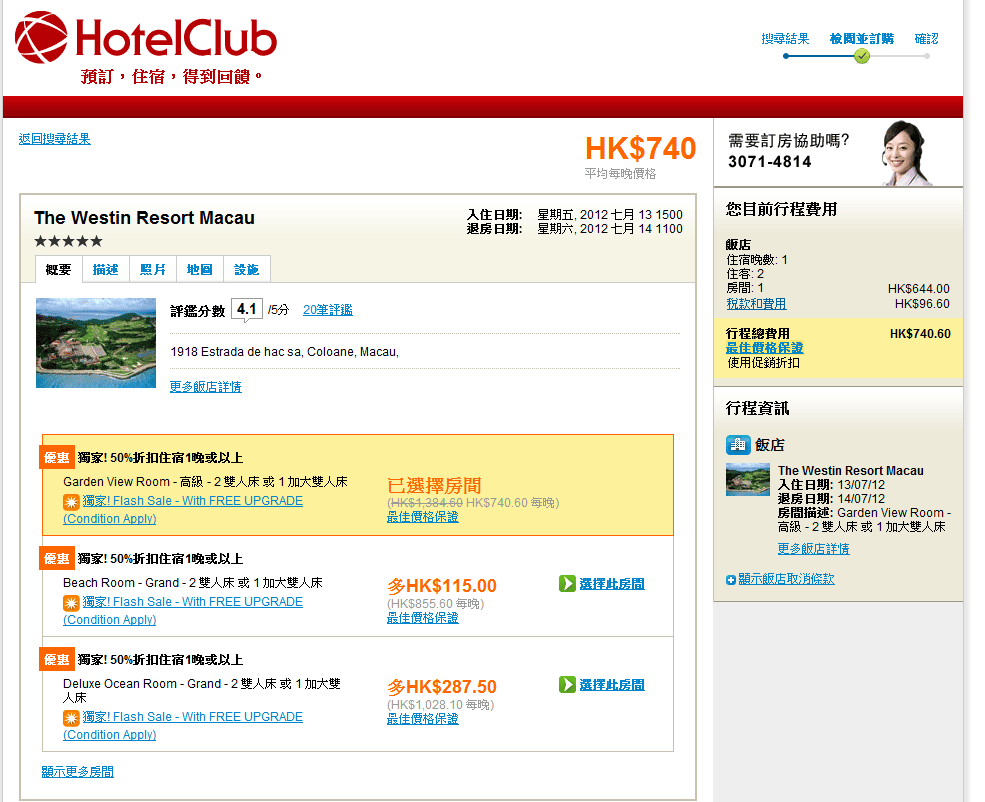The height and width of the screenshot is (802, 985).
Task: Select the 設施 tab
Action: pos(247,270)
